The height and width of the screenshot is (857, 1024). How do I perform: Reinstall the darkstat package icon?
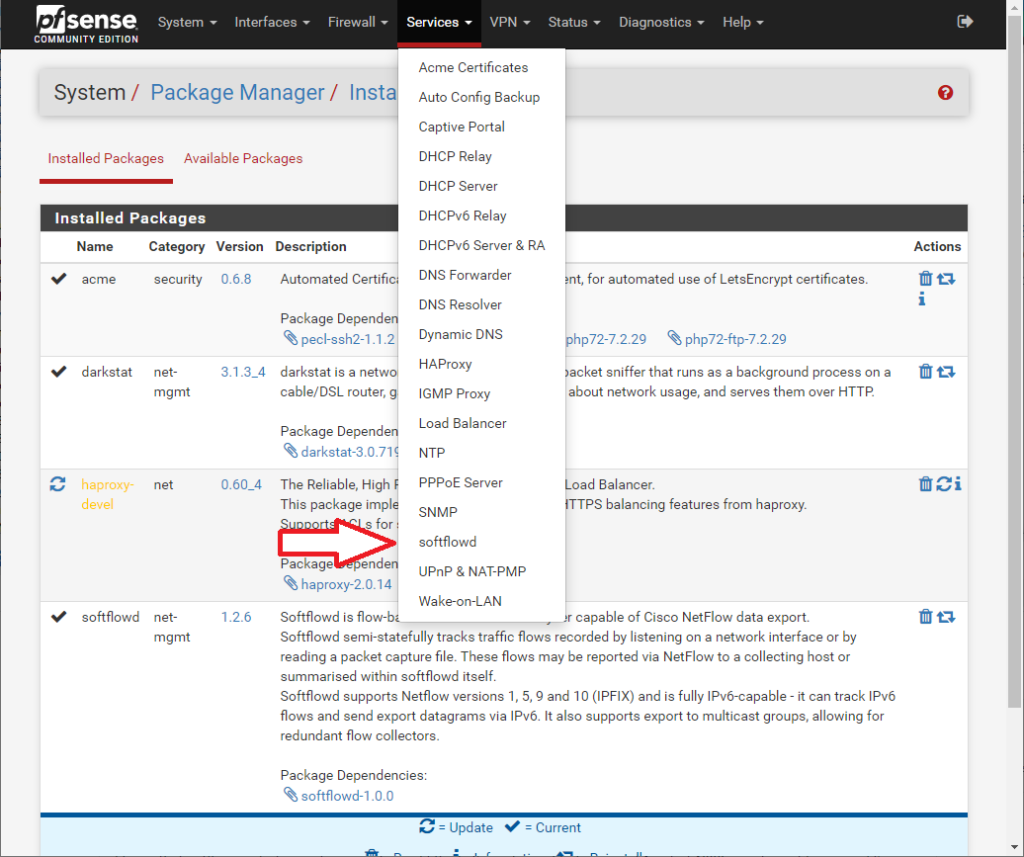coord(946,372)
